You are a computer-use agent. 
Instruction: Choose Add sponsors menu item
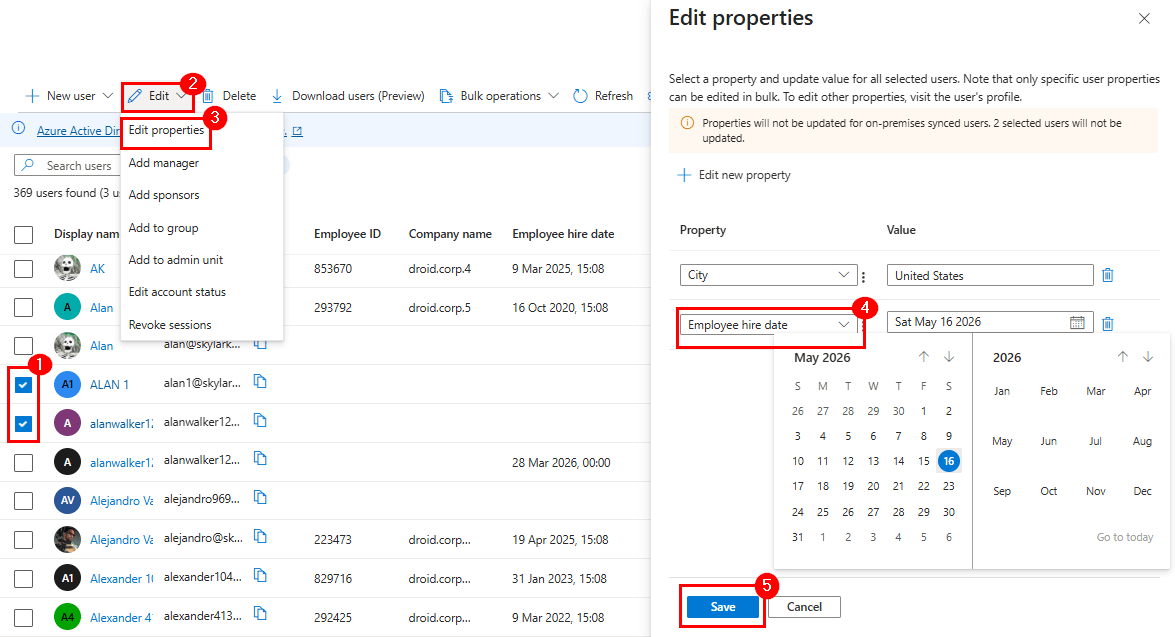[x=163, y=195]
